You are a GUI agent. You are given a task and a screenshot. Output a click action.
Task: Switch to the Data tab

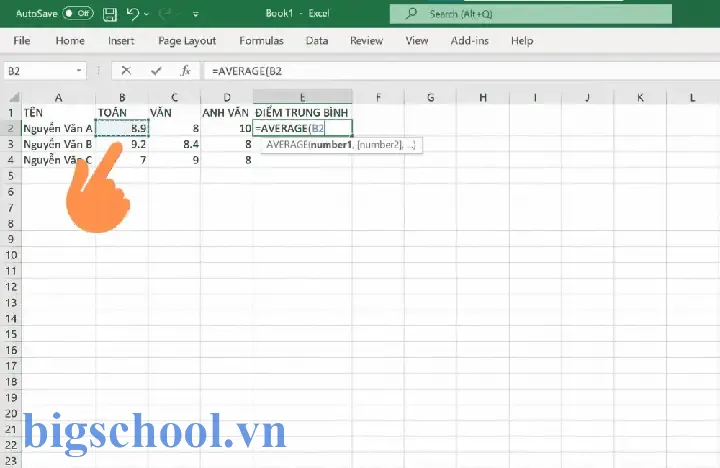point(317,41)
